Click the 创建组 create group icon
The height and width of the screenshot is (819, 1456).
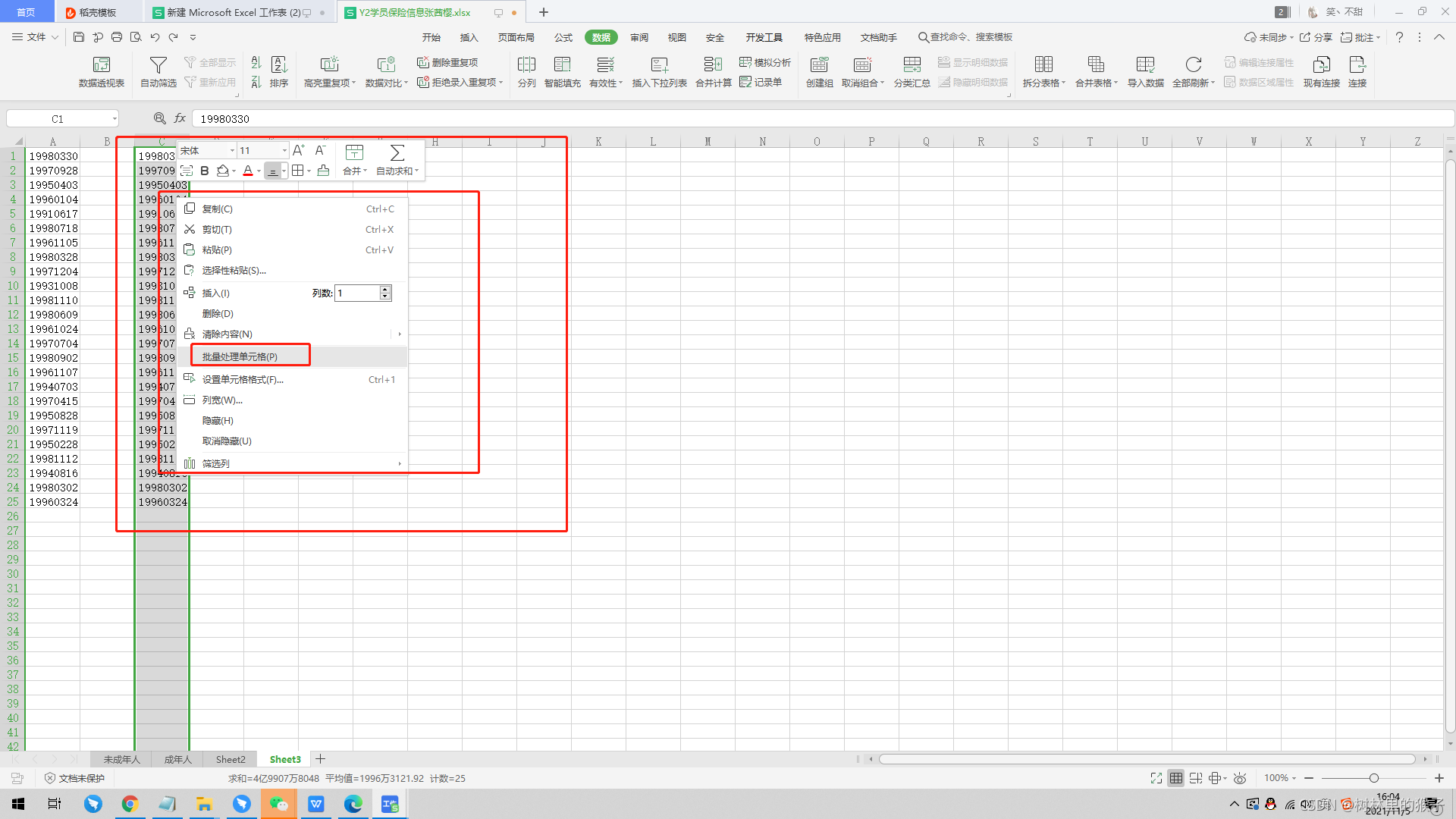(x=819, y=72)
